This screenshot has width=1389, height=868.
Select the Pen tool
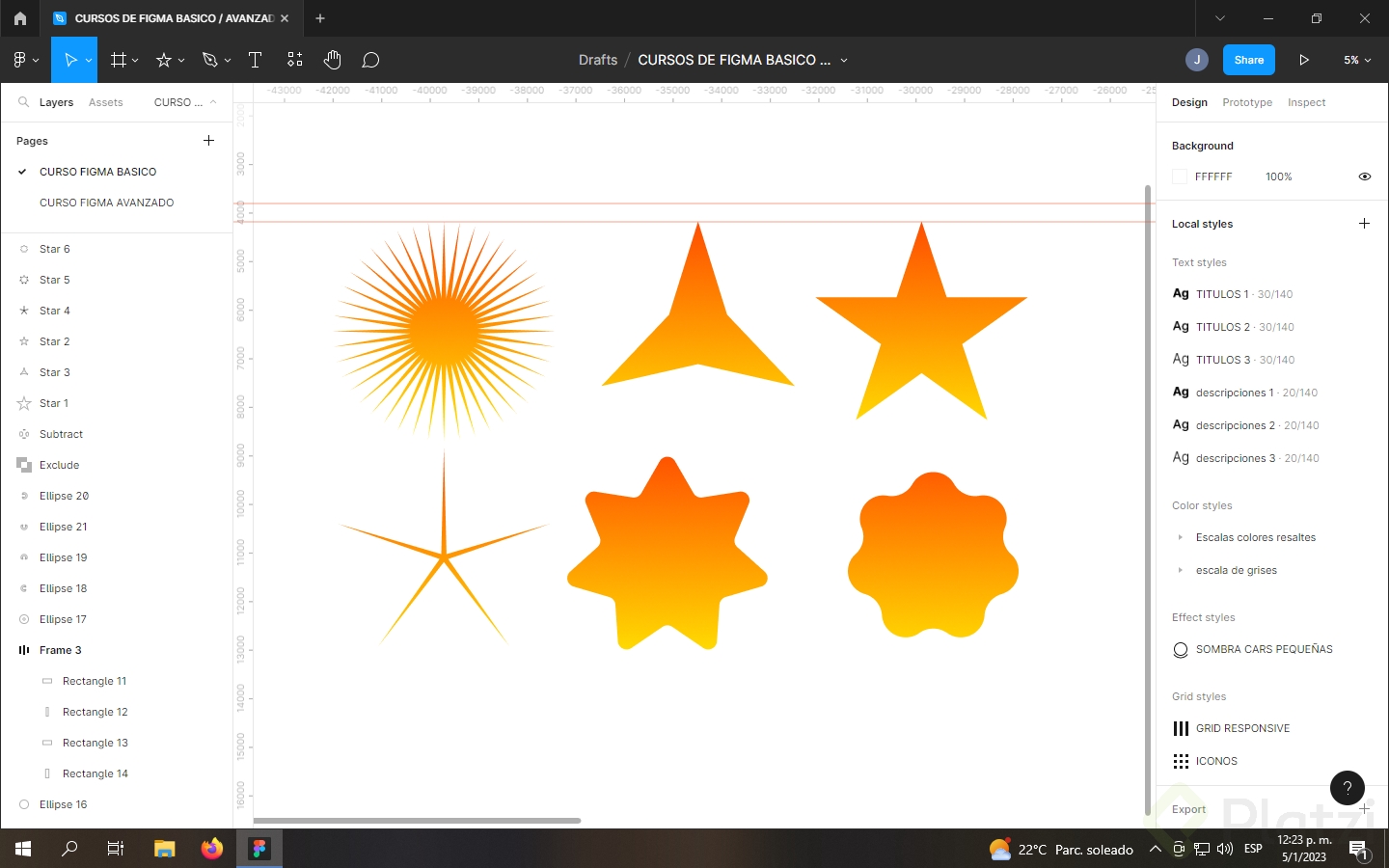(x=210, y=60)
